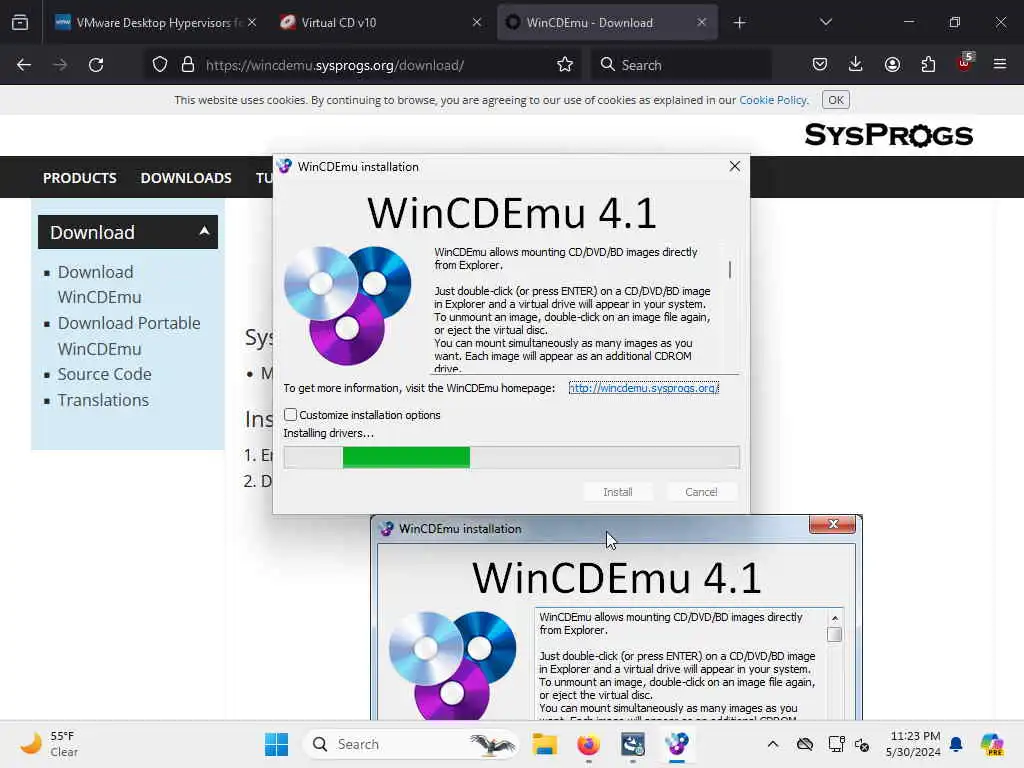This screenshot has width=1024, height=768.
Task: Open Download Portable WinCDEmu link
Action: (129, 336)
